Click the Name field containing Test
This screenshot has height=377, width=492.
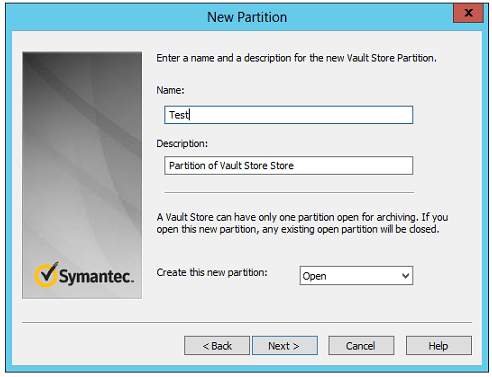[288, 115]
